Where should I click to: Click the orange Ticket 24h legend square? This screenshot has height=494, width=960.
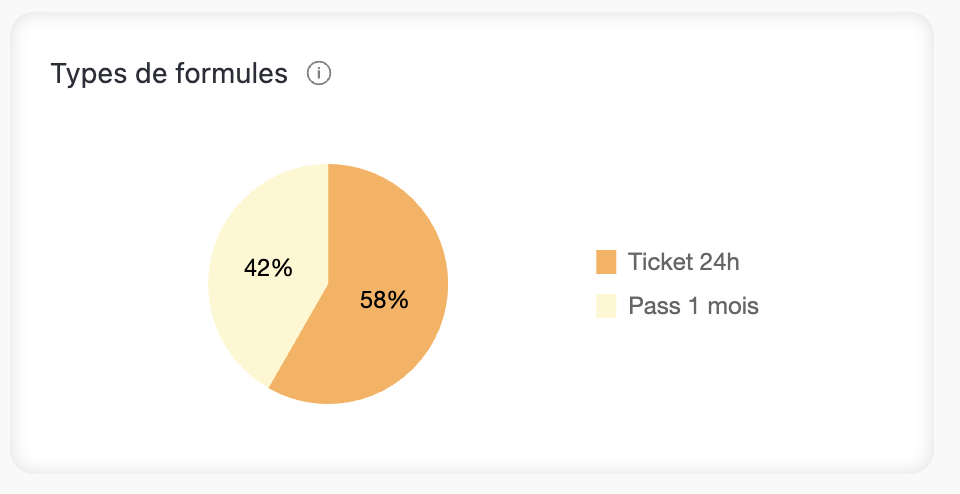606,262
